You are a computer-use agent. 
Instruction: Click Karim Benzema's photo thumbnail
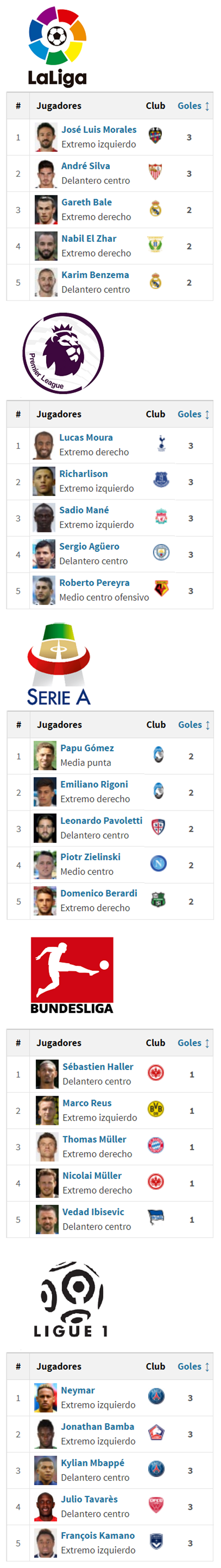click(x=46, y=282)
